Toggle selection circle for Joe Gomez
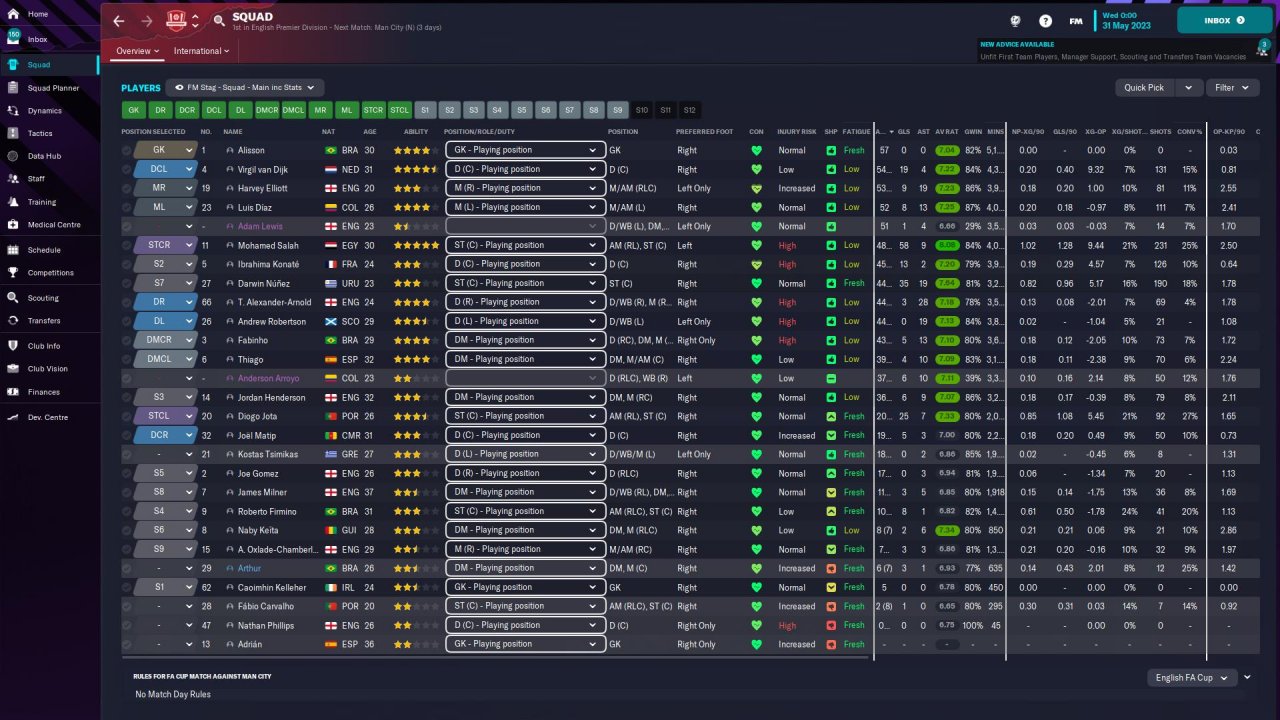 point(126,473)
